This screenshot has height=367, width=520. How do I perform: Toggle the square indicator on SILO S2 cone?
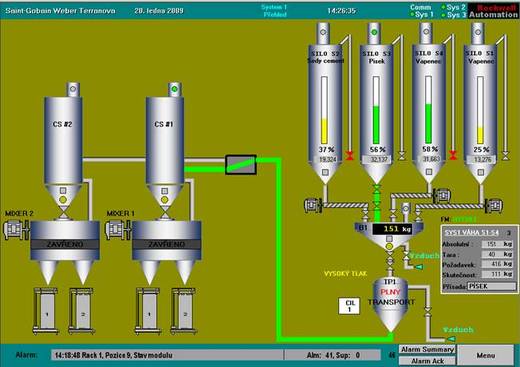(325, 172)
